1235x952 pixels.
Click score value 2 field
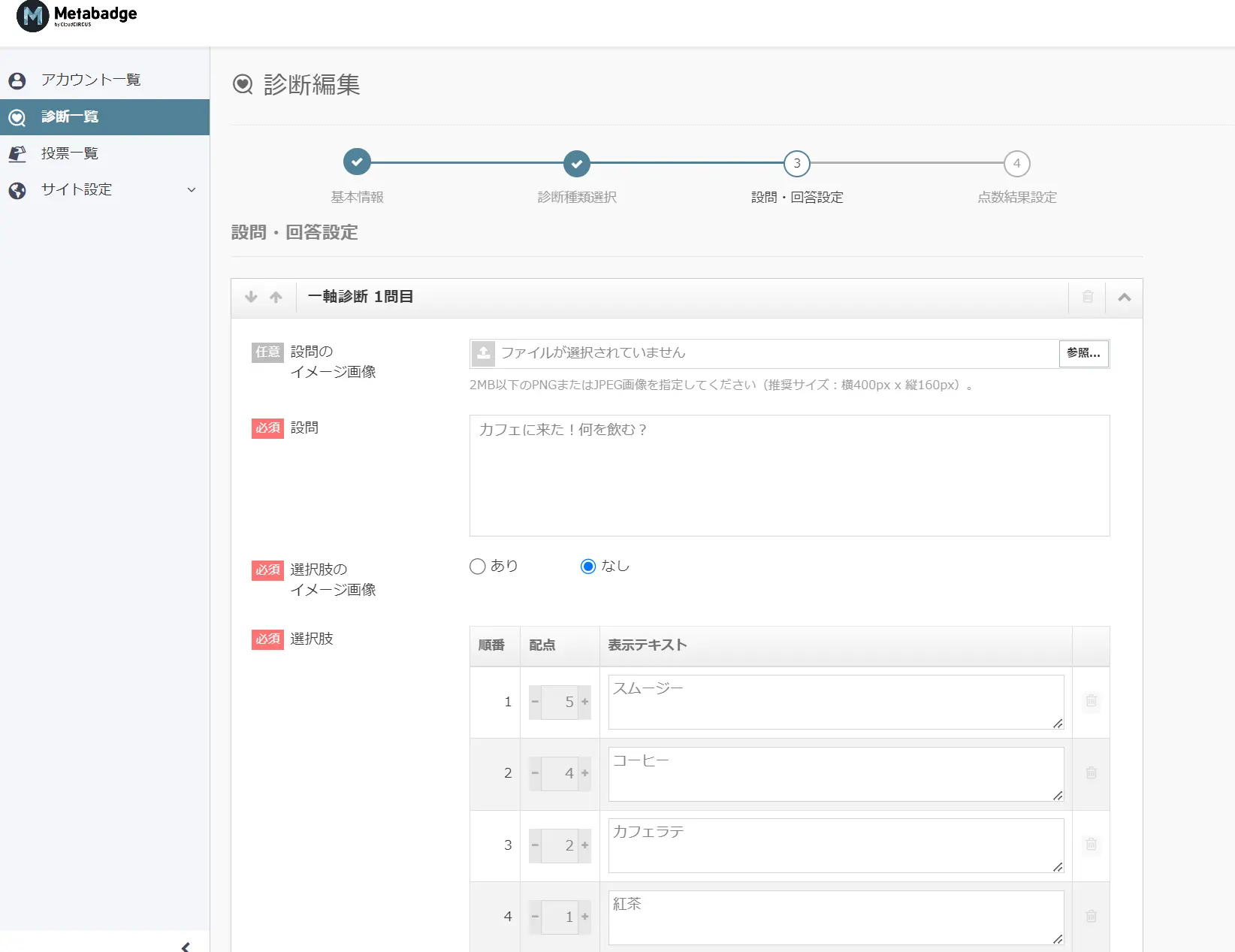560,845
